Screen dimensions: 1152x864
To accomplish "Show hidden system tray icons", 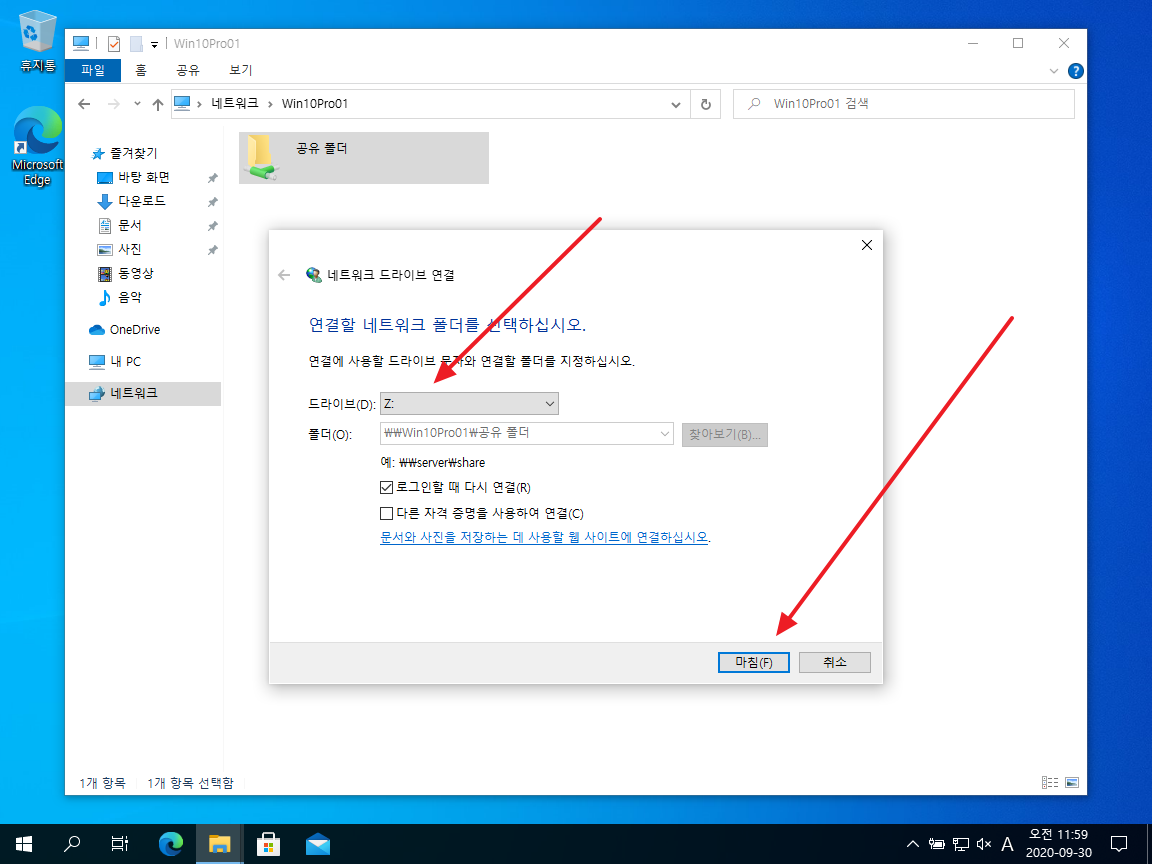I will 912,844.
